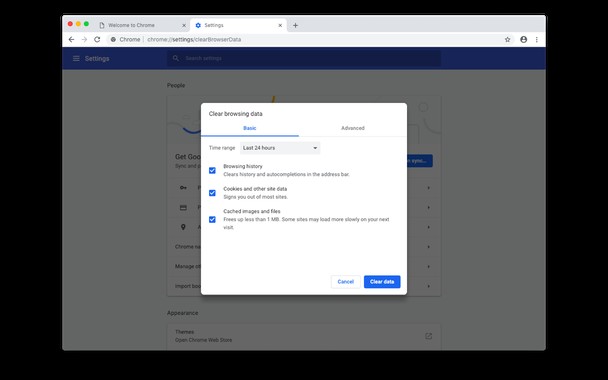Open the profile avatar icon
Screen dimensions: 608x380
[523, 40]
